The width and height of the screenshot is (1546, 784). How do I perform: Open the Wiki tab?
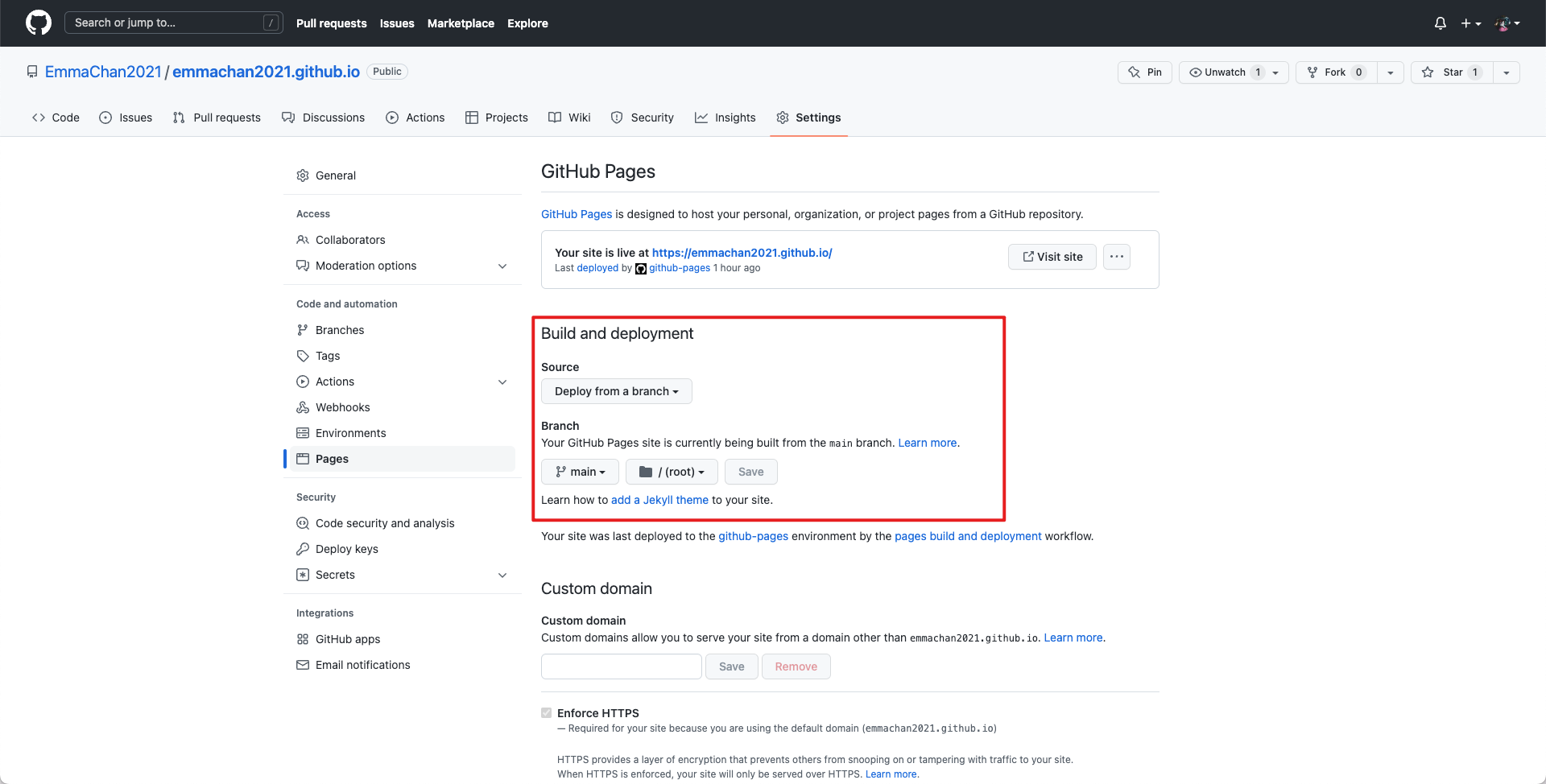click(x=569, y=118)
